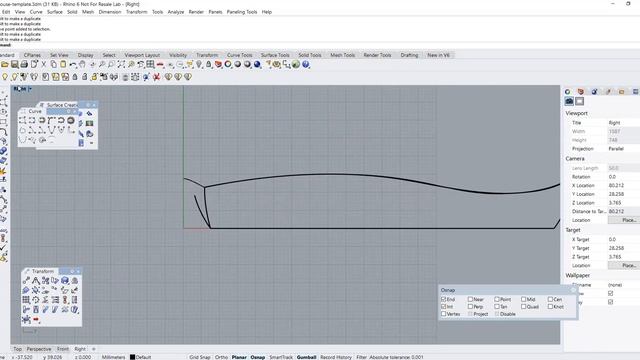The height and width of the screenshot is (360, 640).
Task: Click the red X scissors icon
Action: (x=156, y=77)
